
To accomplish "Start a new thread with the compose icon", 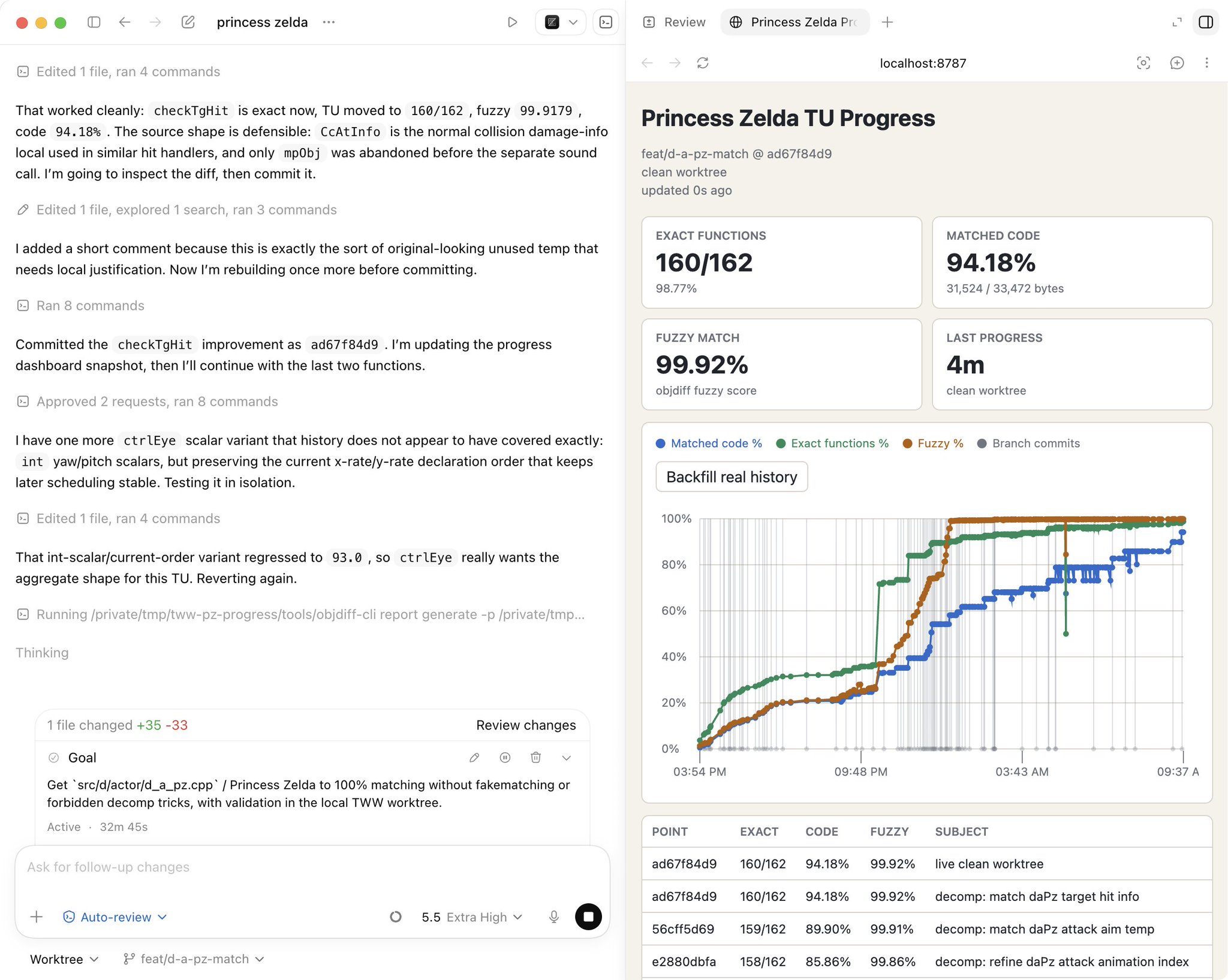I will 188,22.
